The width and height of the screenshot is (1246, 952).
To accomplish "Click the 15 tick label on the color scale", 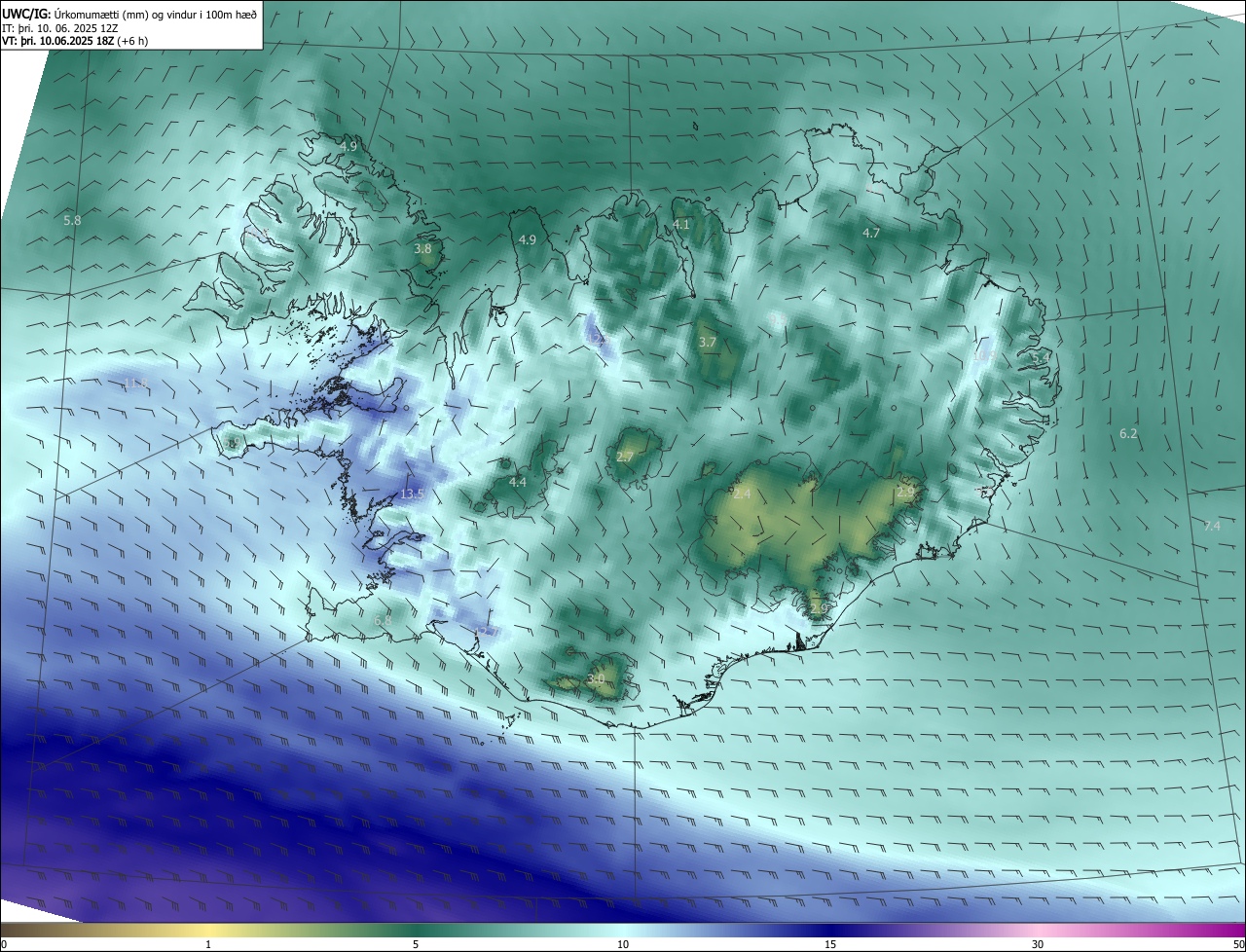I will coord(830,944).
